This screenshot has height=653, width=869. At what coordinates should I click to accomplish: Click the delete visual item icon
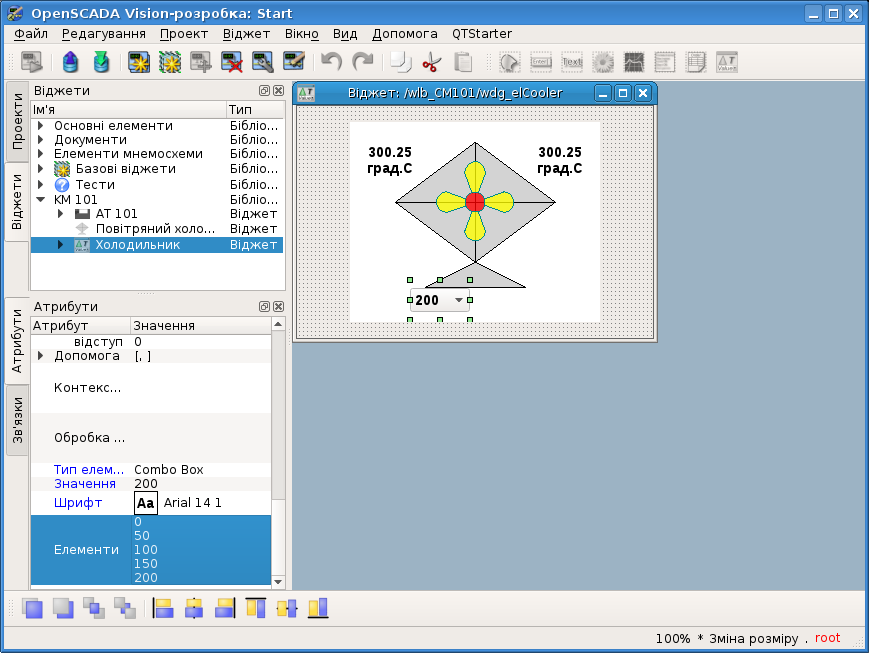click(233, 62)
